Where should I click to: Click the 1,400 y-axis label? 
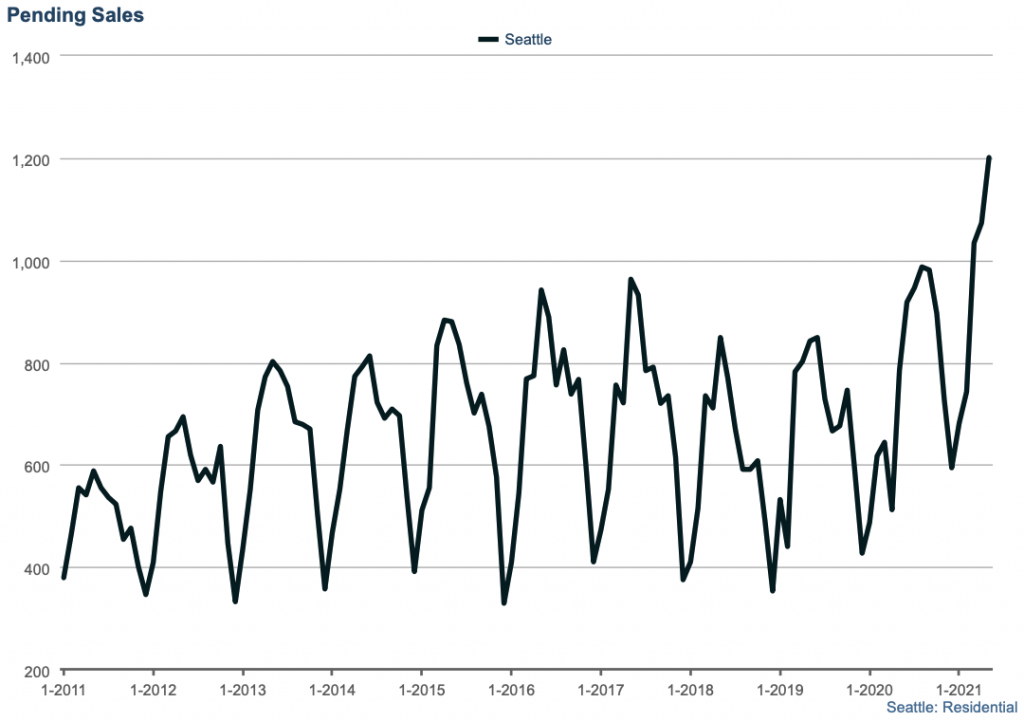tap(31, 56)
